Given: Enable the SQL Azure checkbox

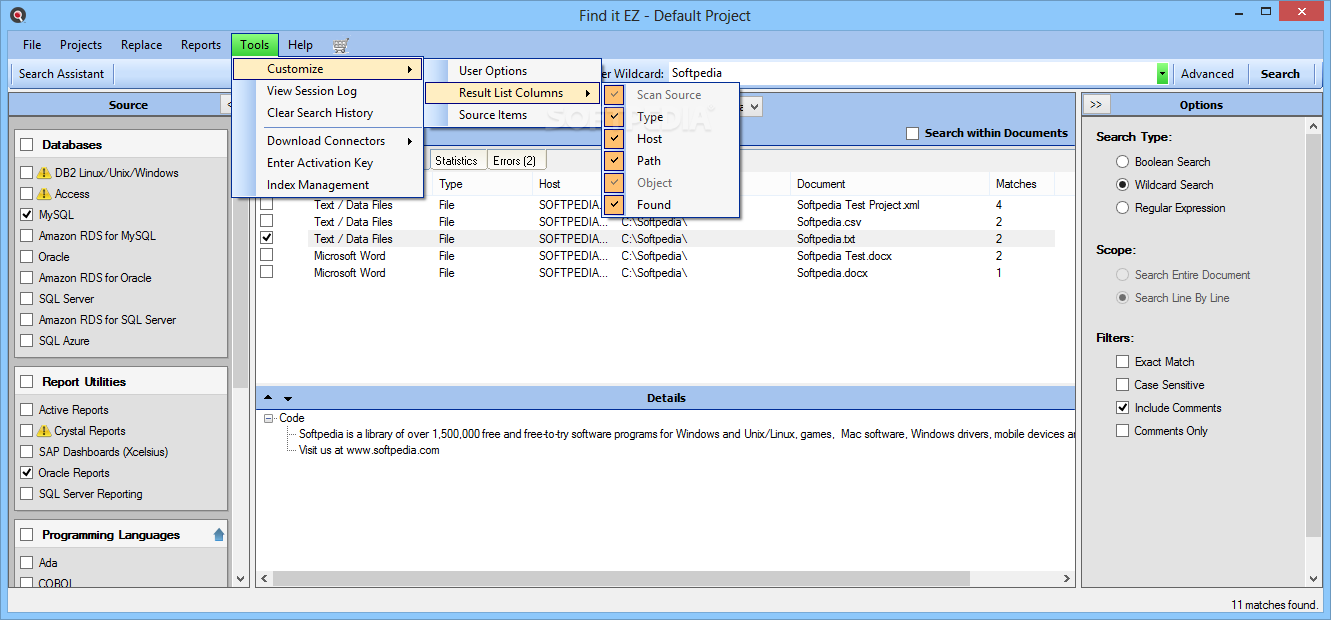Looking at the screenshot, I should pyautogui.click(x=27, y=341).
